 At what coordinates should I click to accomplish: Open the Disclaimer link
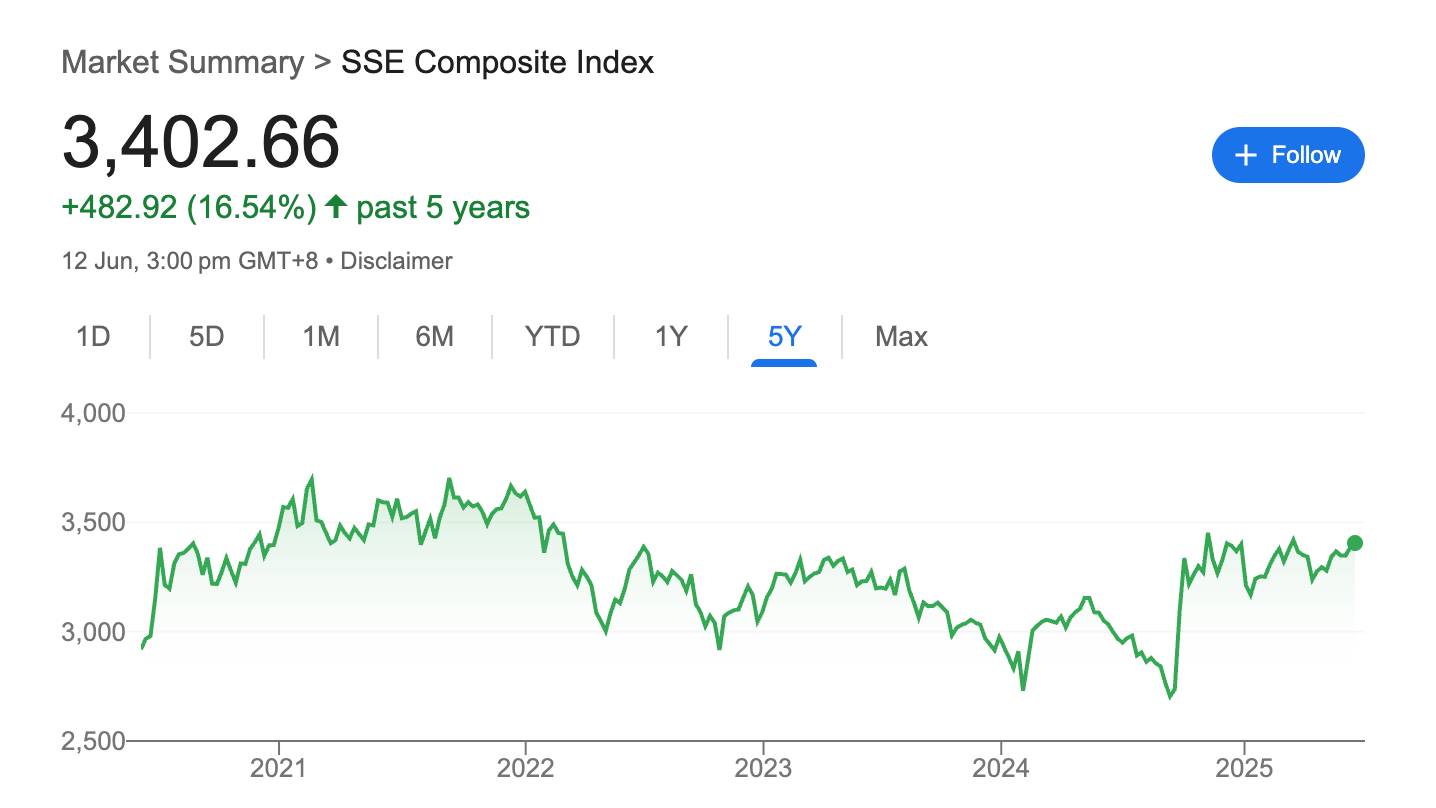pyautogui.click(x=397, y=262)
